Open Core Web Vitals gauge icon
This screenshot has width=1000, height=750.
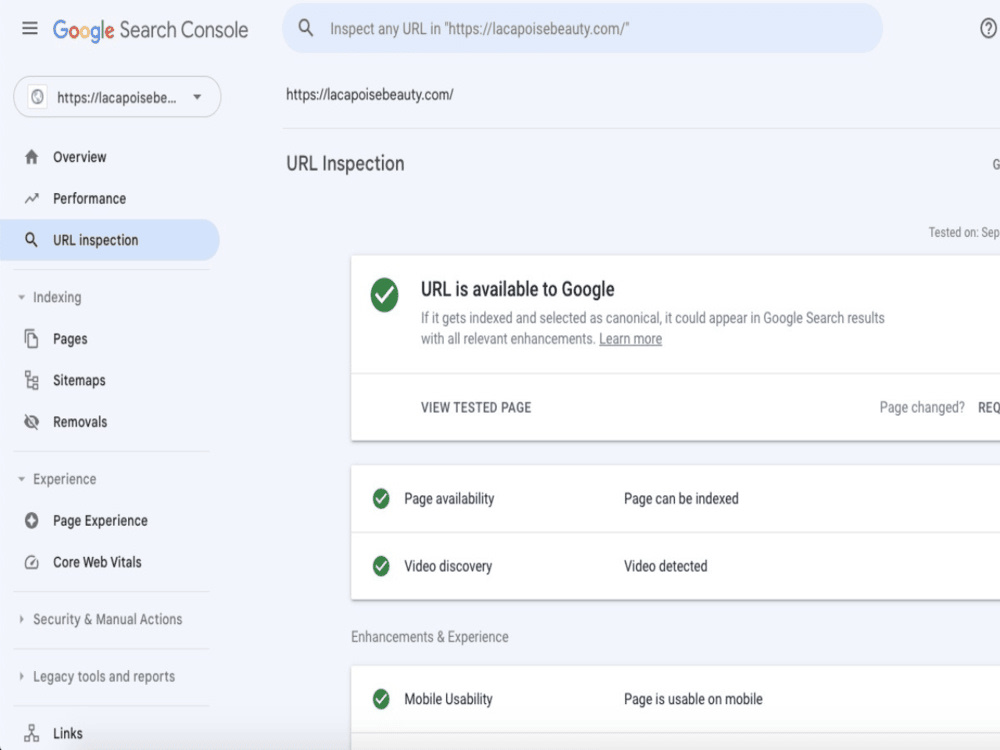[31, 562]
